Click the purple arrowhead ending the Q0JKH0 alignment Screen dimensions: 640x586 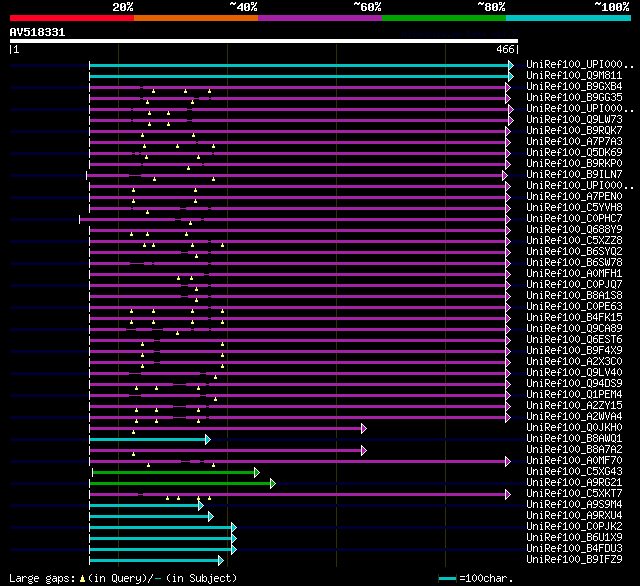(364, 428)
